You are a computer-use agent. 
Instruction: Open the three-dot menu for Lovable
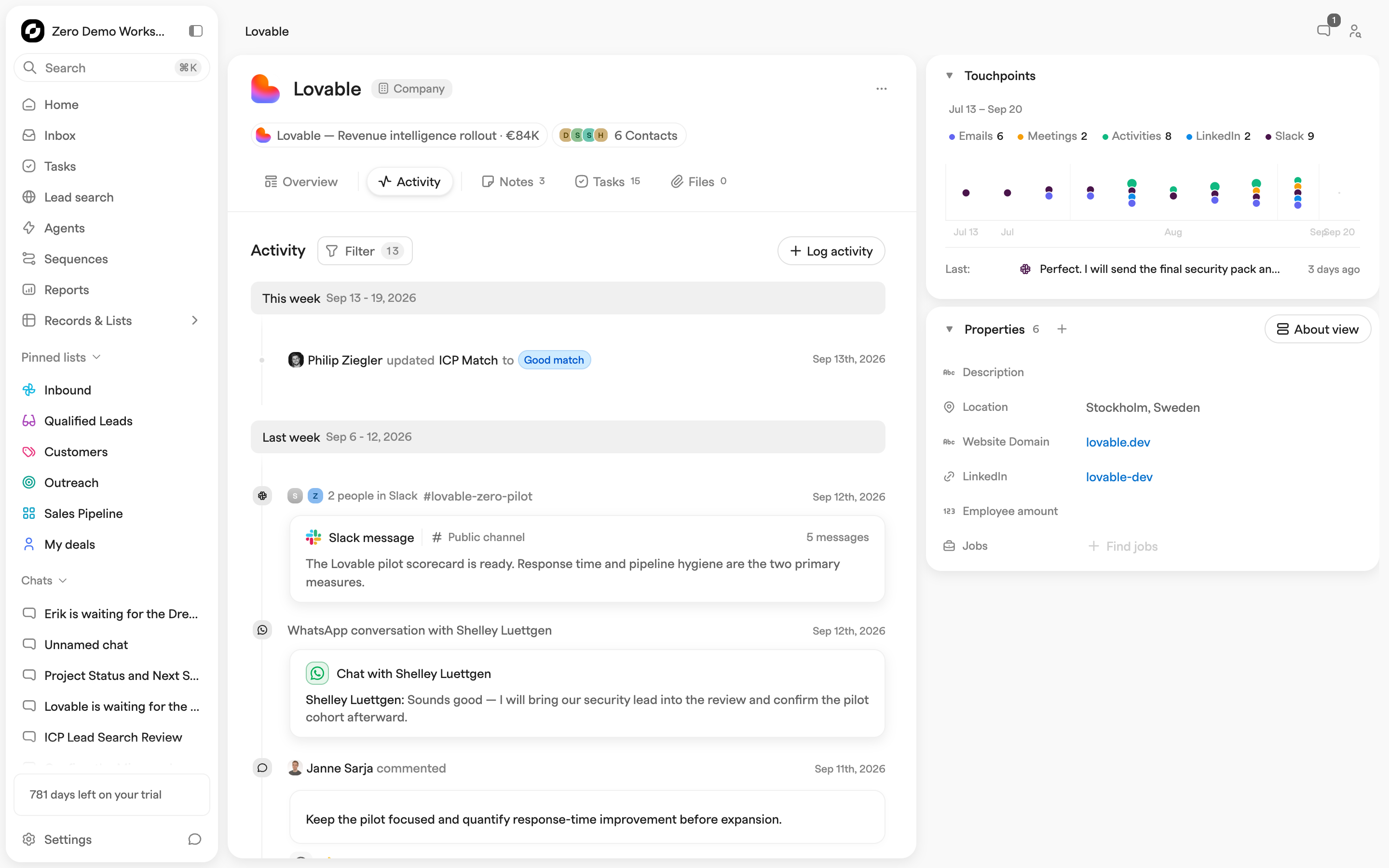(881, 89)
